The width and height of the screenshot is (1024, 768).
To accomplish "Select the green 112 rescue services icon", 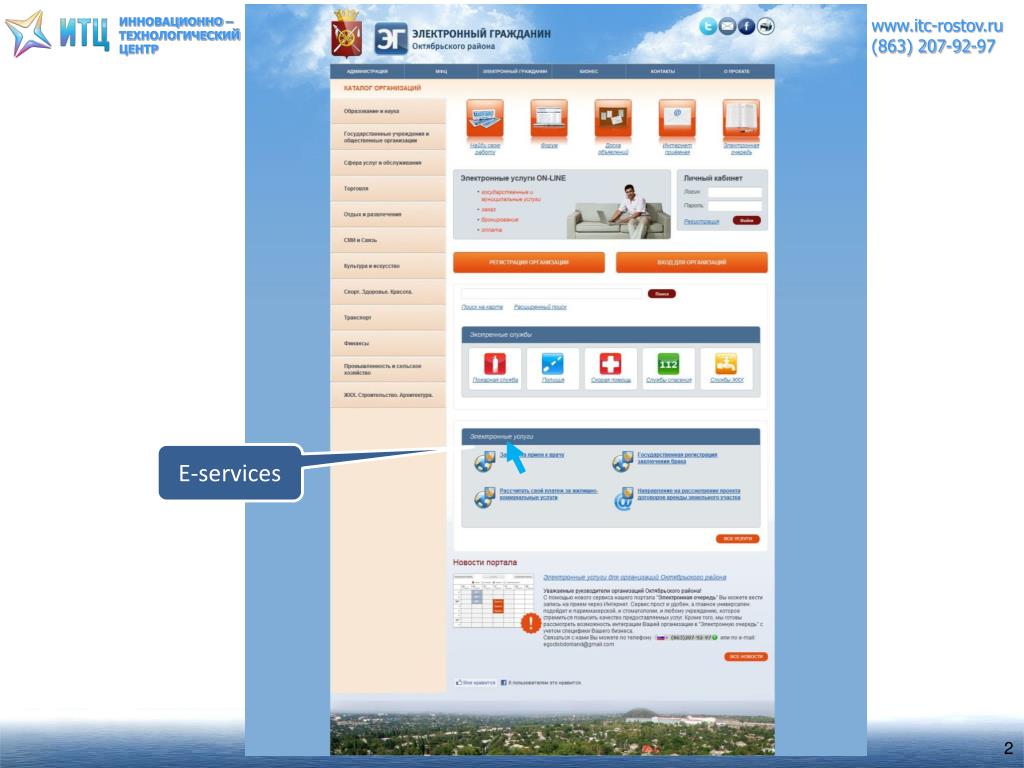I will click(x=668, y=363).
